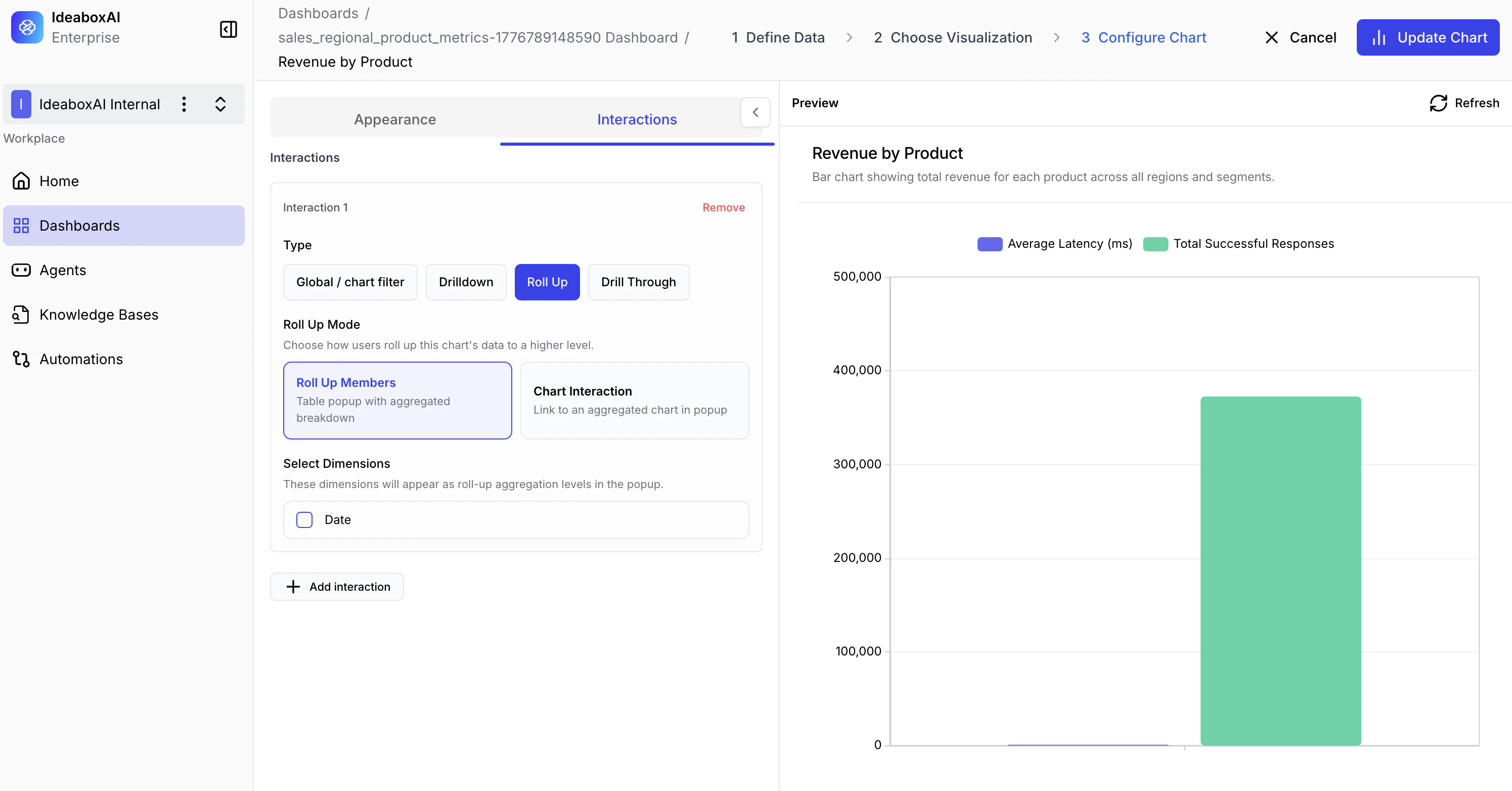Image resolution: width=1512 pixels, height=791 pixels.
Task: Click the plus icon on Add interaction
Action: click(x=293, y=587)
